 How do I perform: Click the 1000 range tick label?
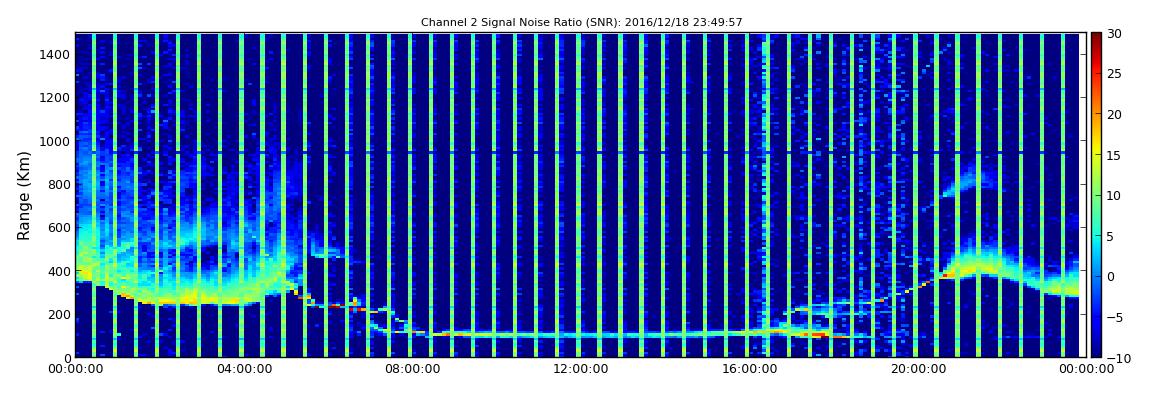(x=56, y=141)
